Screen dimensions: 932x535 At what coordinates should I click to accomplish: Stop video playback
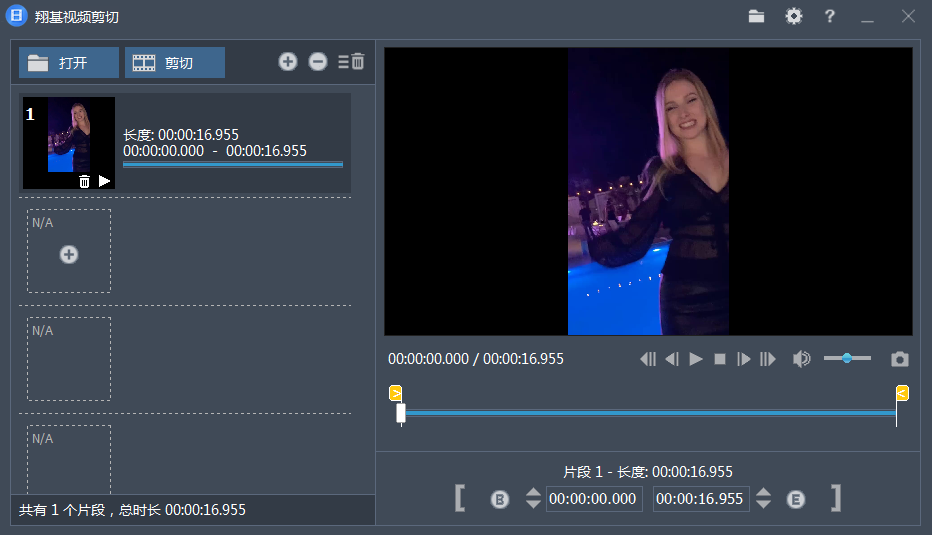tap(720, 359)
